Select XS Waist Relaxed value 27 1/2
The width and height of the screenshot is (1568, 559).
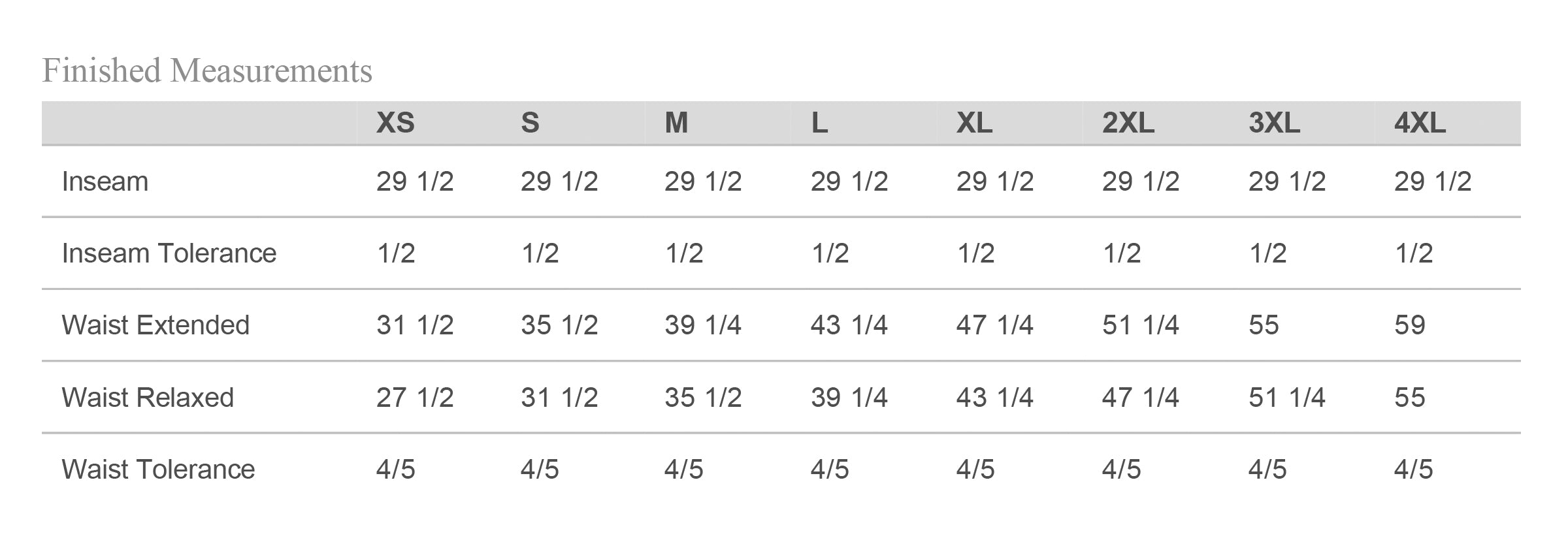pyautogui.click(x=415, y=398)
